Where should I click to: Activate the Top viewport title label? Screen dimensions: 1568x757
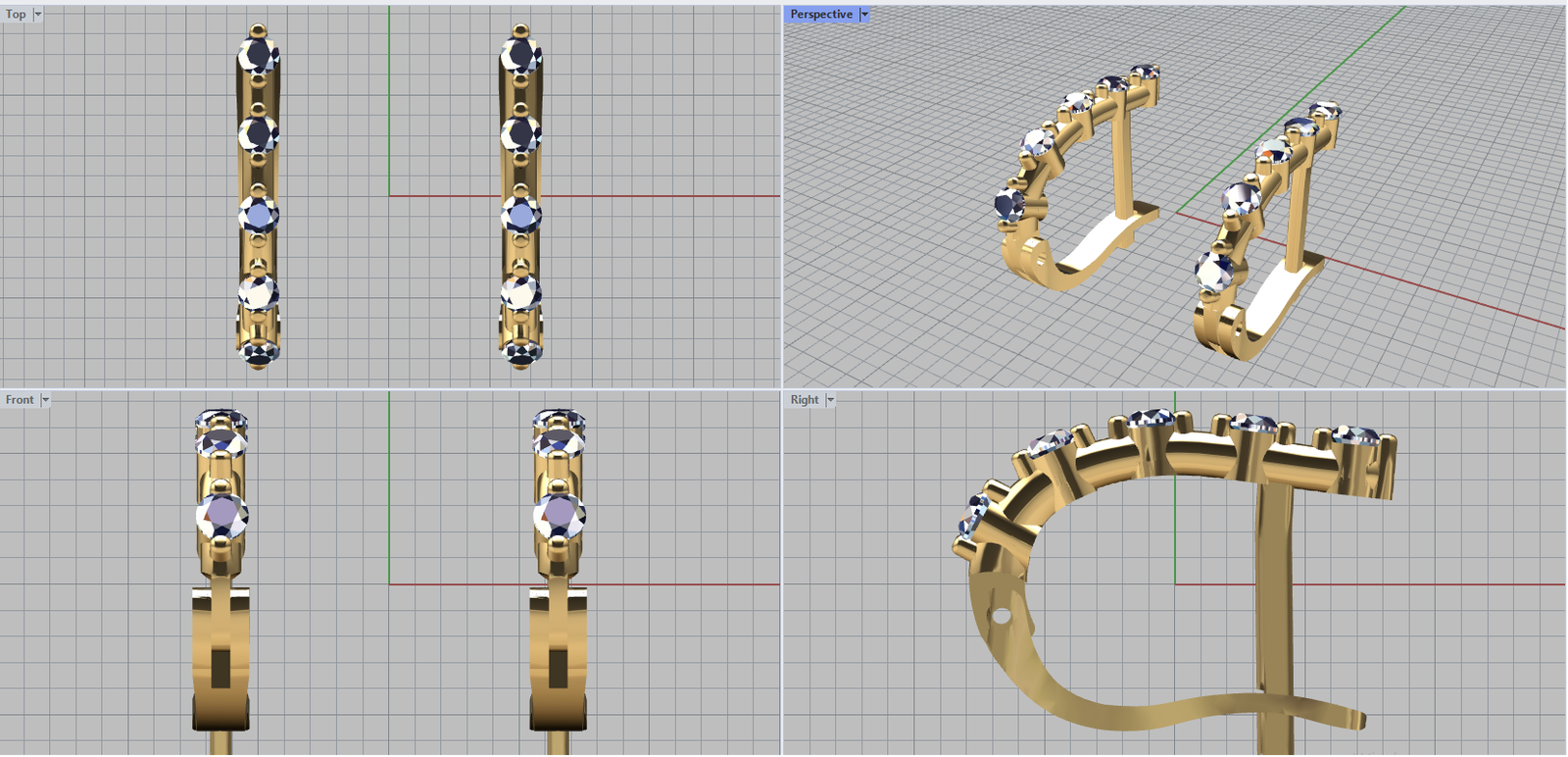(16, 15)
